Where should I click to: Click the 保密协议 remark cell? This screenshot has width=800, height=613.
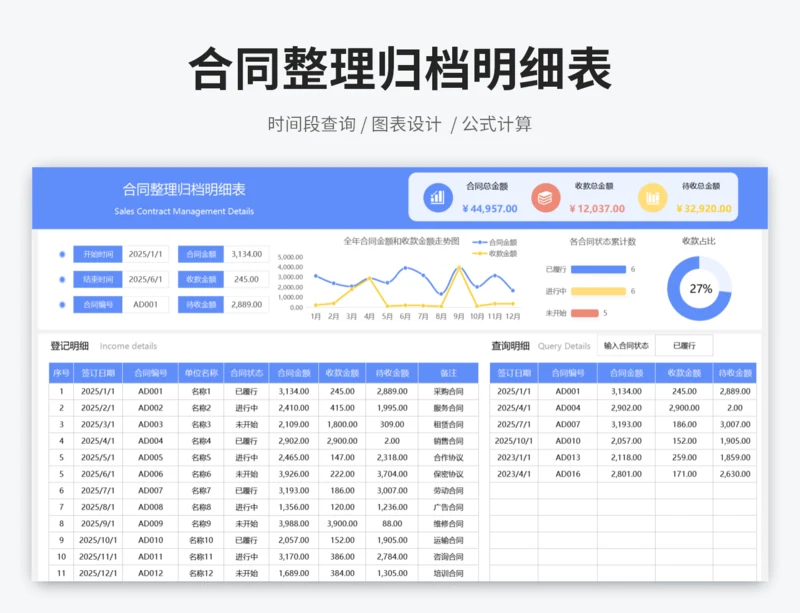pyautogui.click(x=448, y=474)
